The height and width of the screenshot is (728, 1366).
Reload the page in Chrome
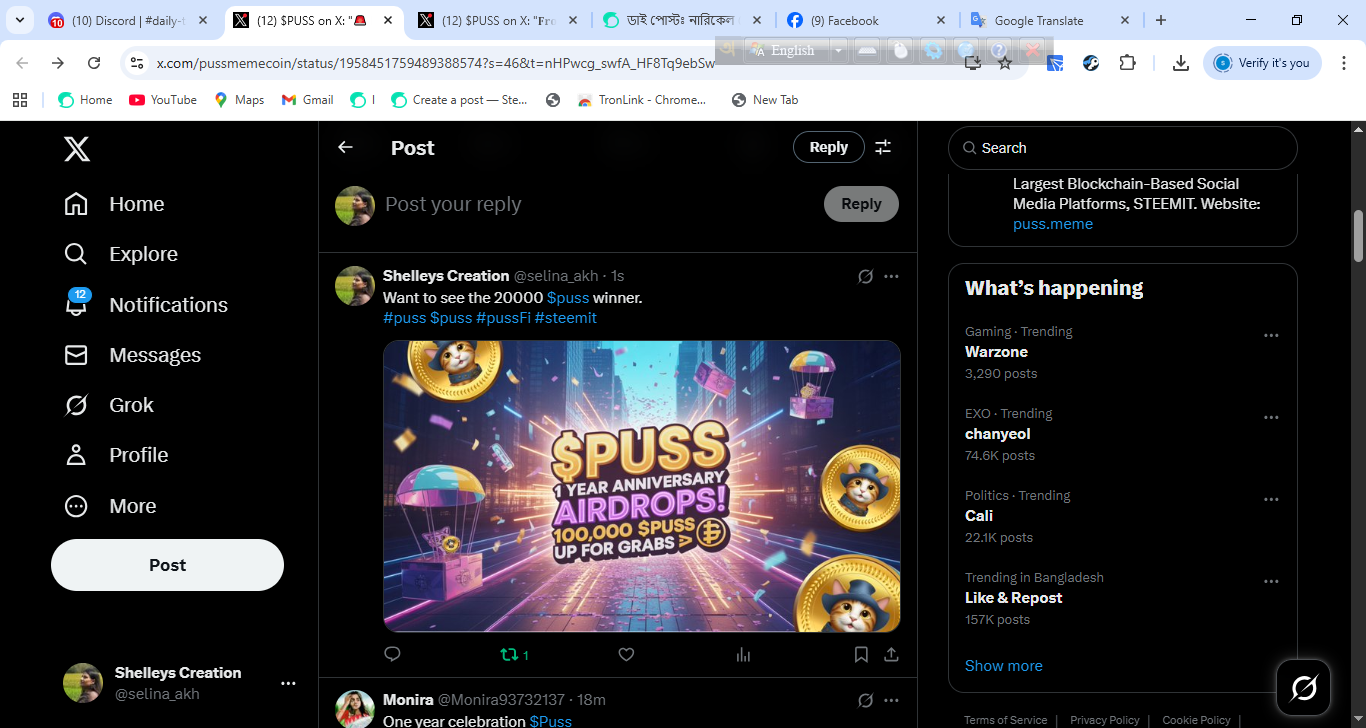click(x=94, y=63)
